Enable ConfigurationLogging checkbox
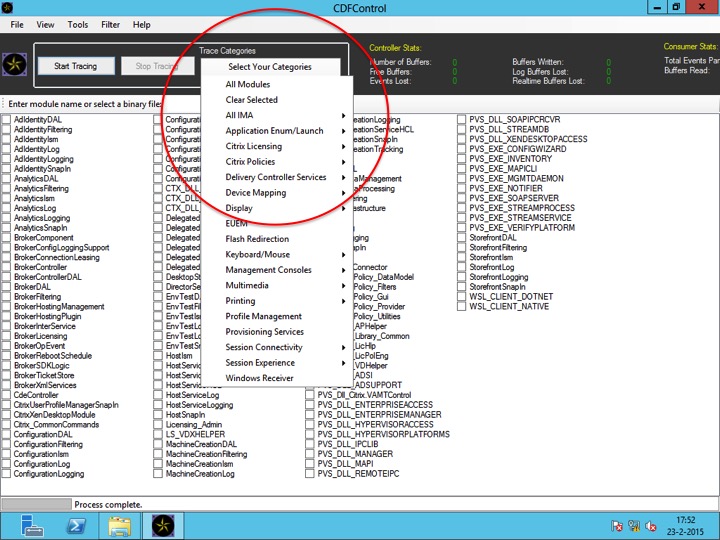This screenshot has height=540, width=720. pyautogui.click(x=6, y=474)
